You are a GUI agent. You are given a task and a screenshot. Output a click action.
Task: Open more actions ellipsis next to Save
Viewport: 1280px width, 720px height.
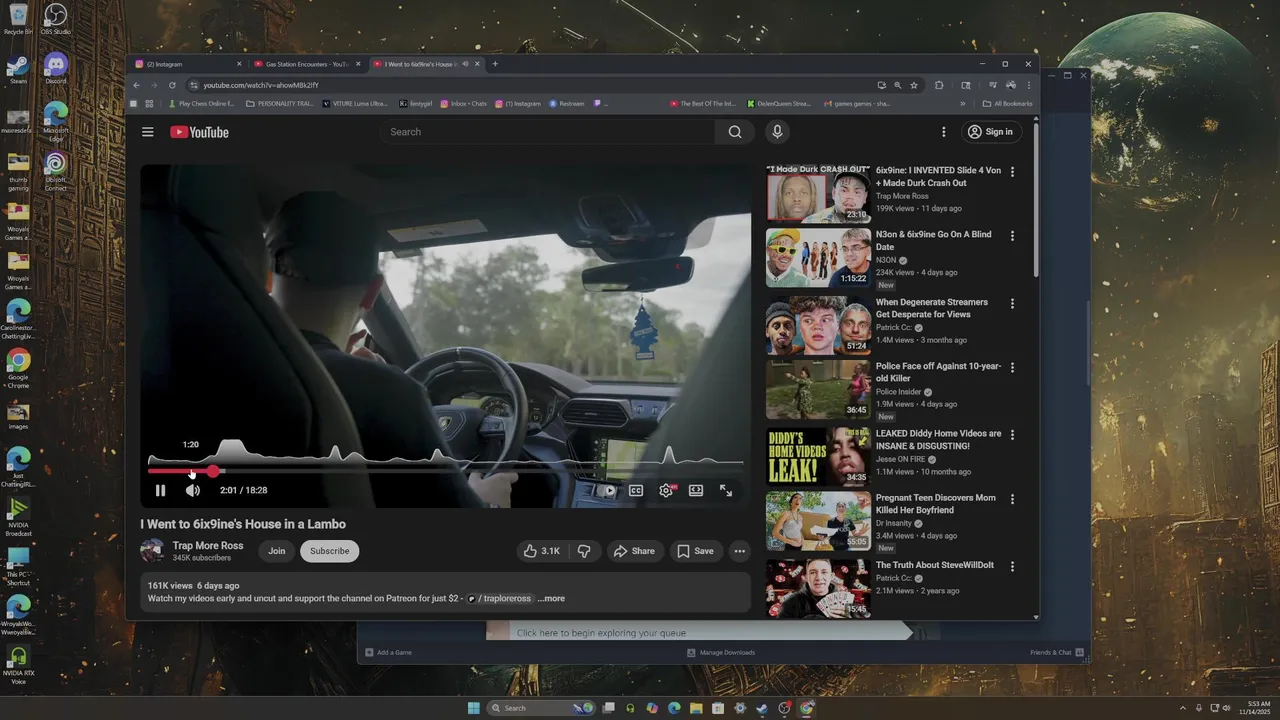tap(739, 551)
